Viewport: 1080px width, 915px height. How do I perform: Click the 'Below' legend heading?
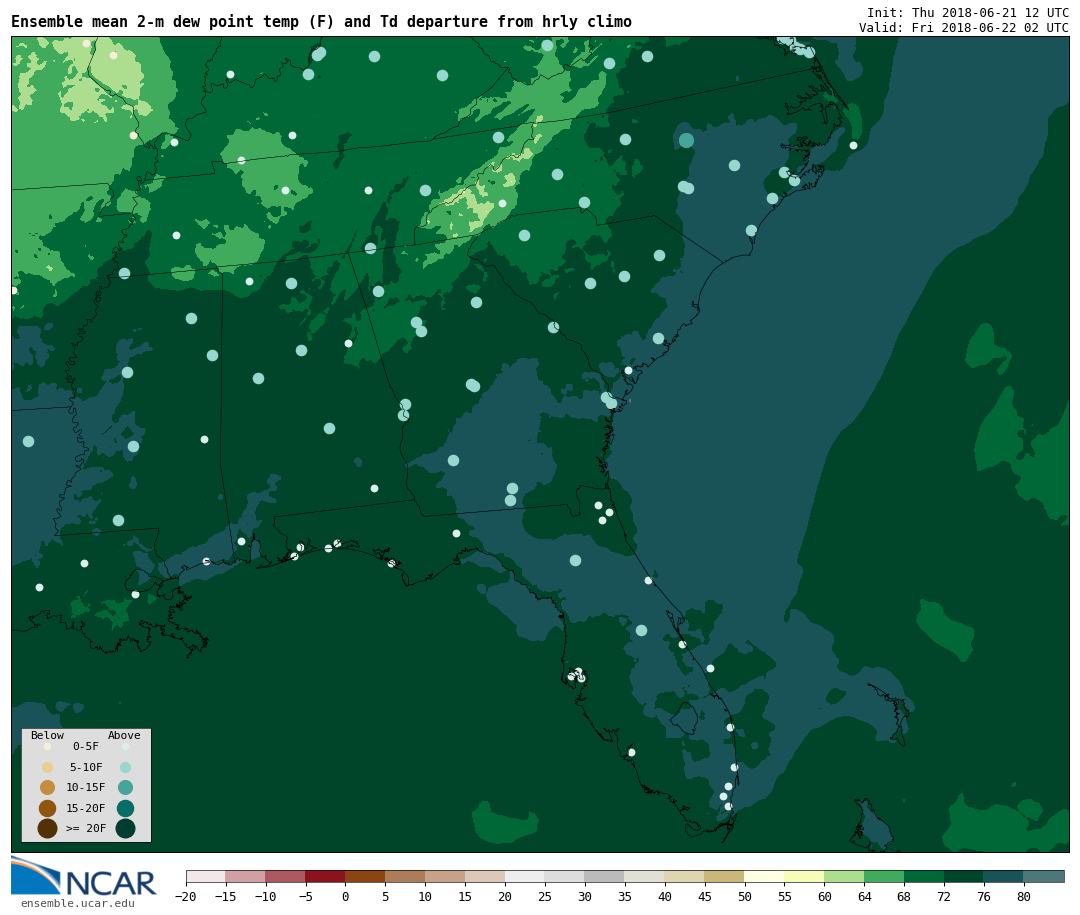tap(48, 735)
